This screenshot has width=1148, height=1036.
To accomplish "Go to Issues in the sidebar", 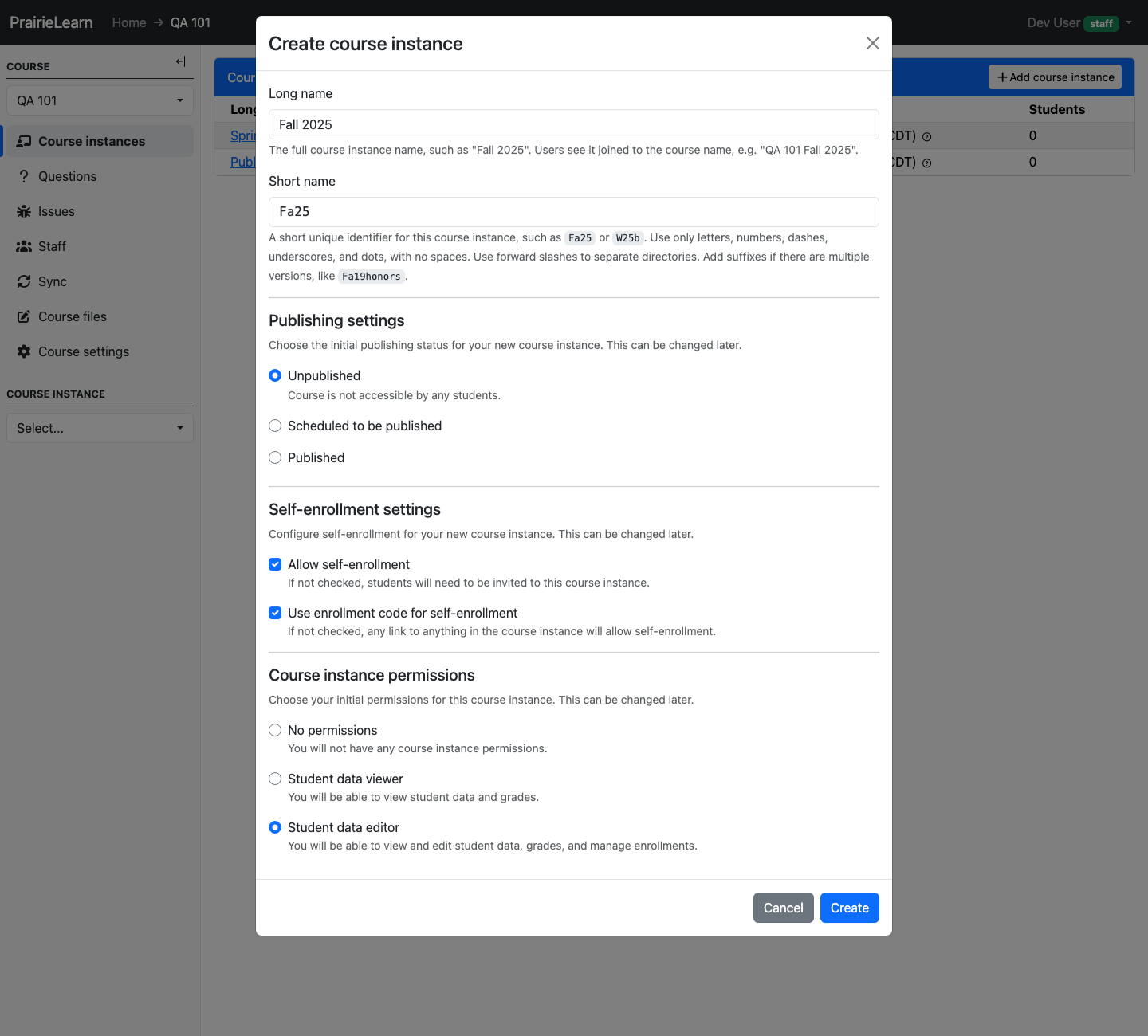I will (99, 211).
